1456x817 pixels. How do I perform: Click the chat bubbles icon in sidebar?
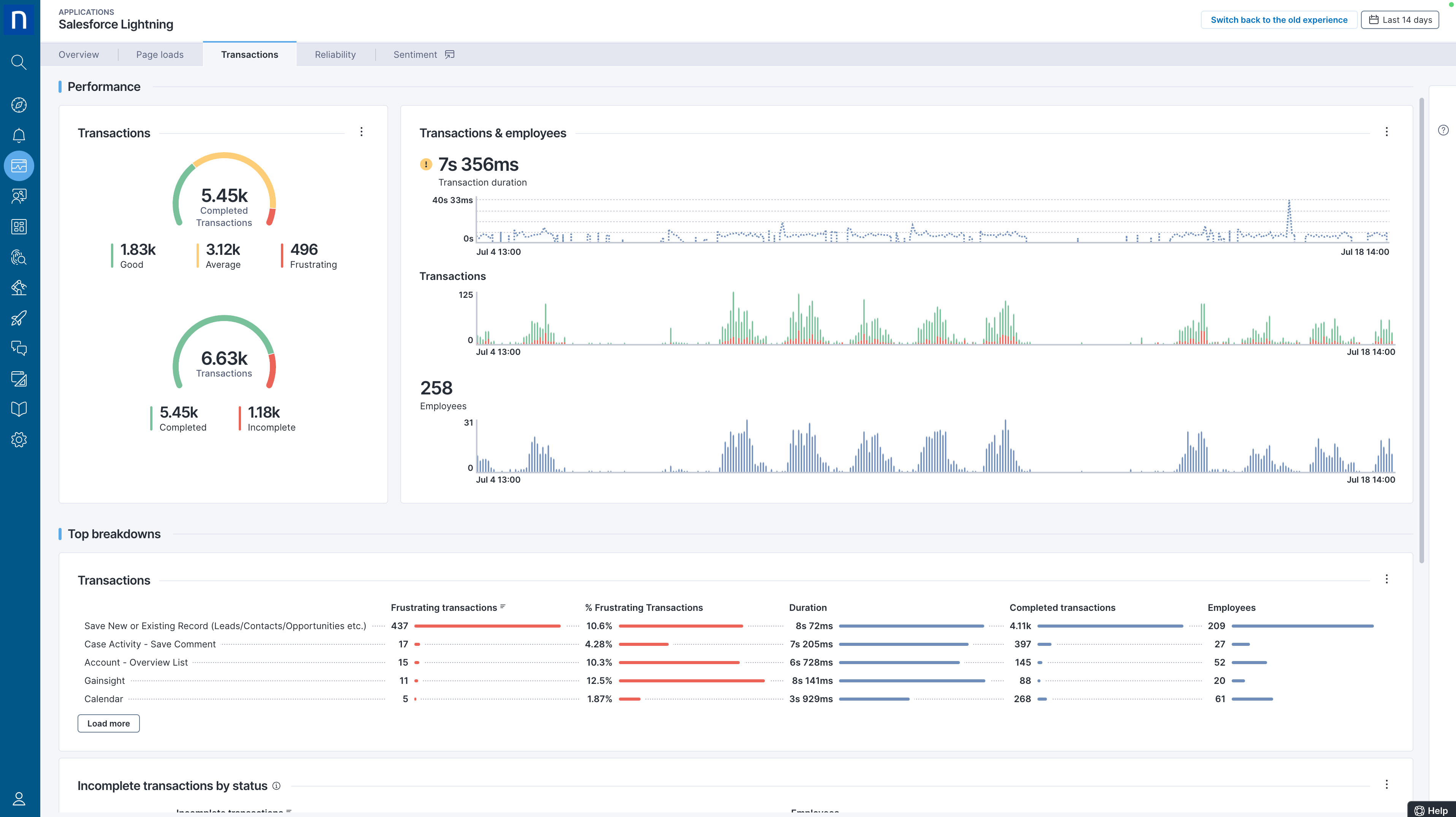coord(19,348)
